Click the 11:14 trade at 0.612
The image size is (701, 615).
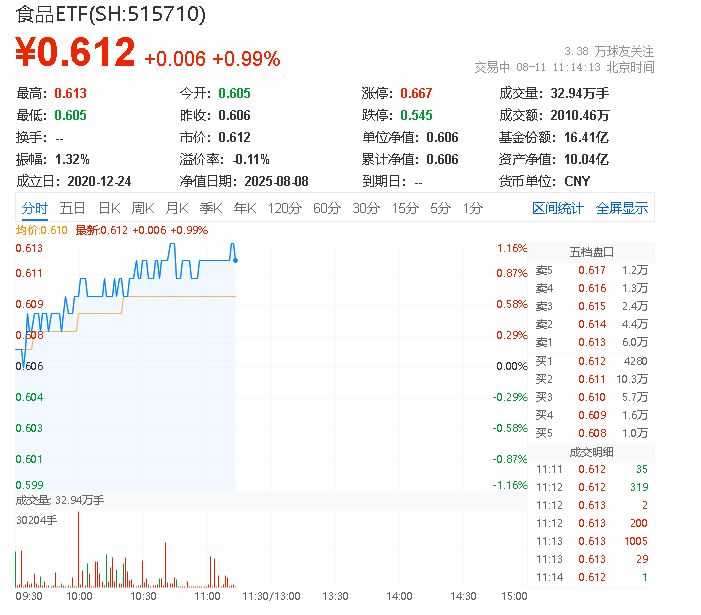592,577
